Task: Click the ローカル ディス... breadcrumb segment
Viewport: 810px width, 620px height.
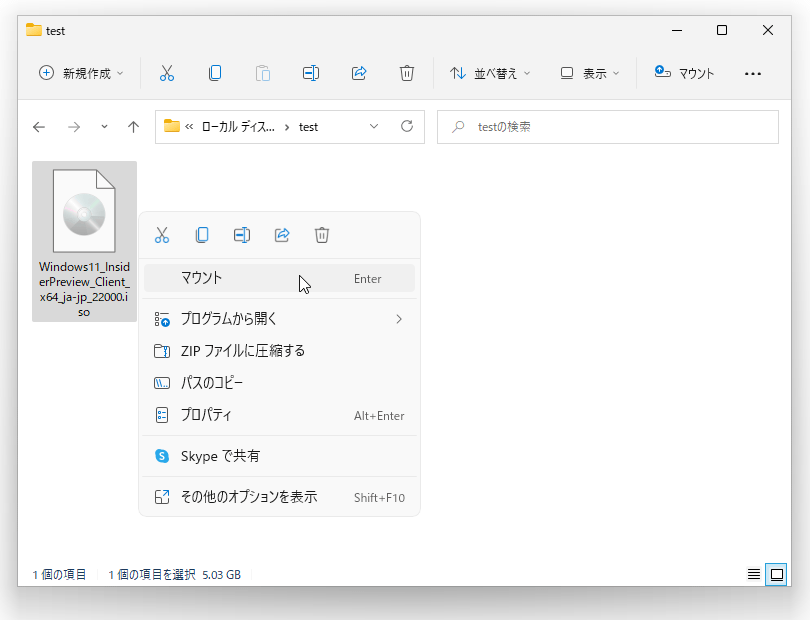Action: (238, 127)
